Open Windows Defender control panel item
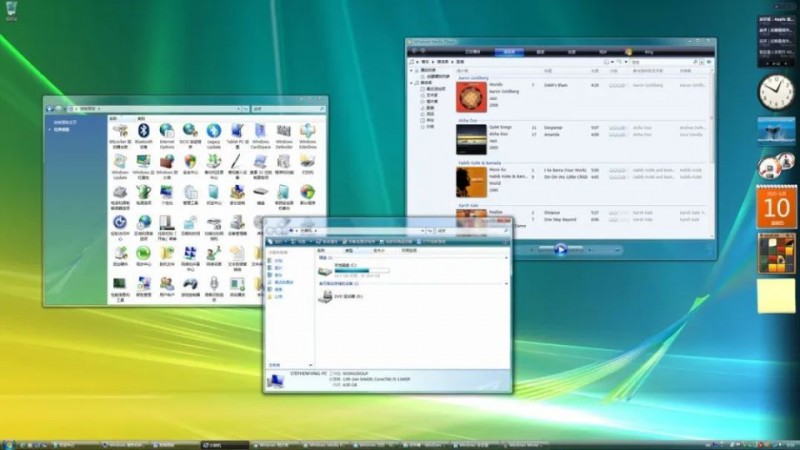 click(x=284, y=132)
